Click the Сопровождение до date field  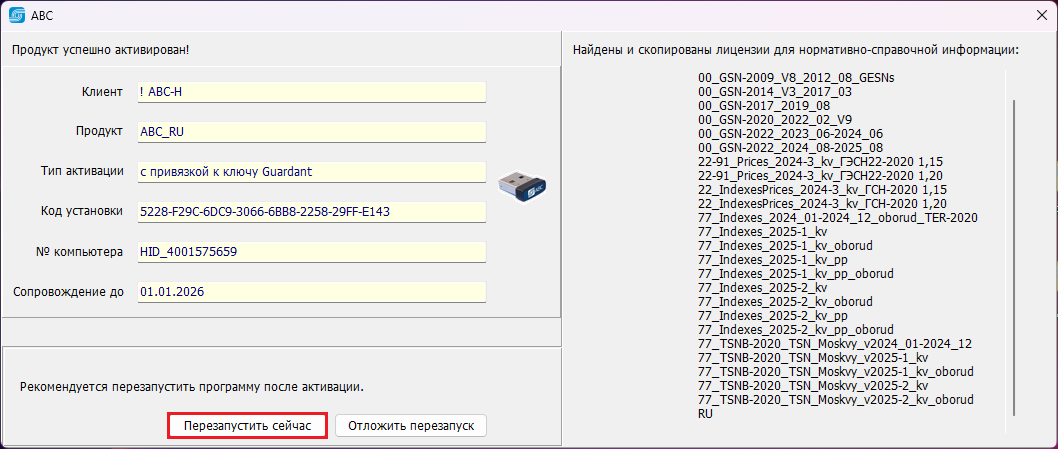point(312,292)
